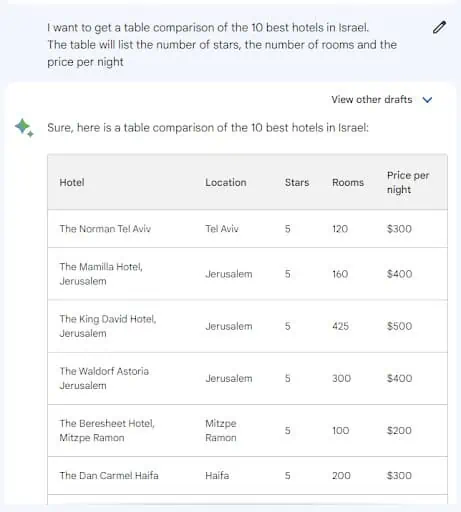Select The Norman Tel Aviv cell
This screenshot has height=512, width=461.
105,229
